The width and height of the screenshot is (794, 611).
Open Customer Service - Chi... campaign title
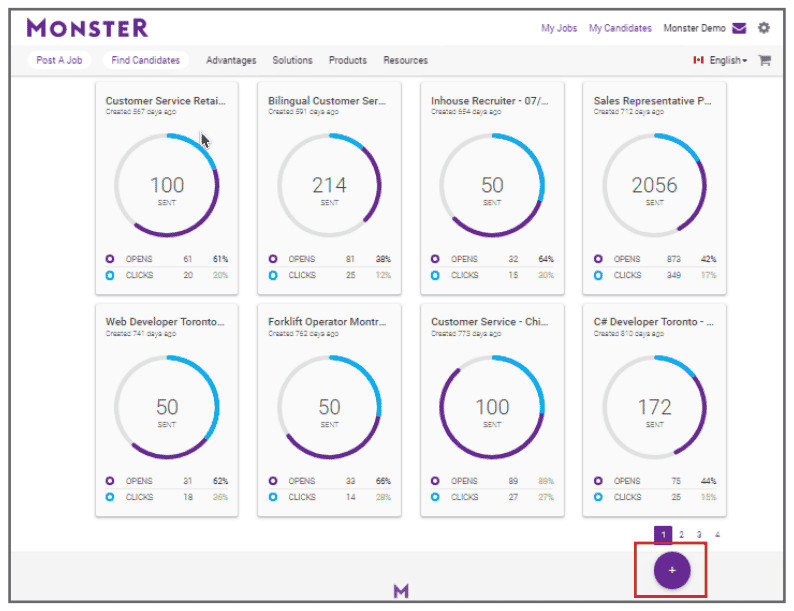tap(489, 321)
